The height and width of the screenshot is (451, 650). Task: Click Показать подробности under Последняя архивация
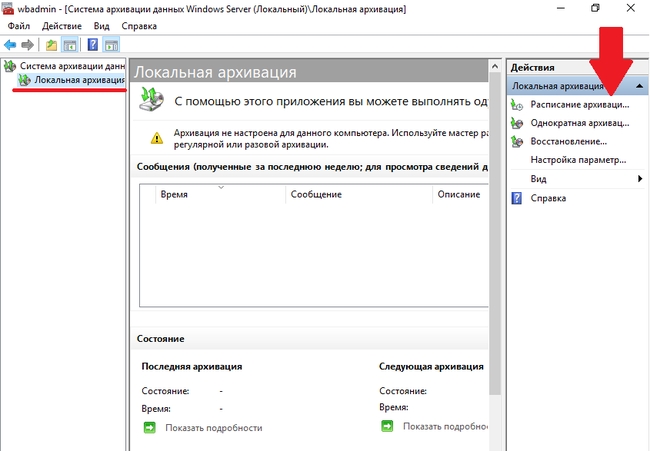213,428
